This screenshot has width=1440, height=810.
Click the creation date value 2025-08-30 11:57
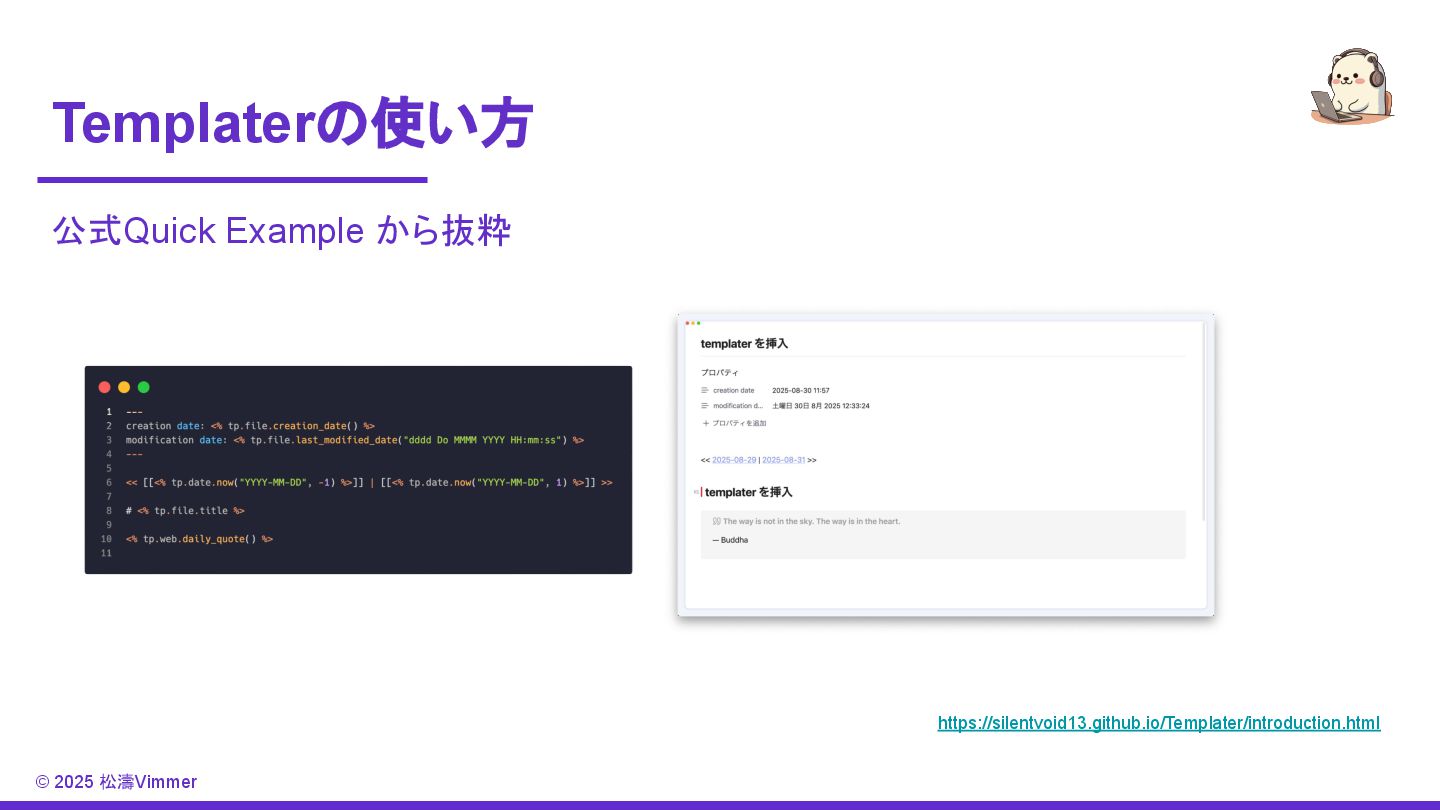coord(801,390)
